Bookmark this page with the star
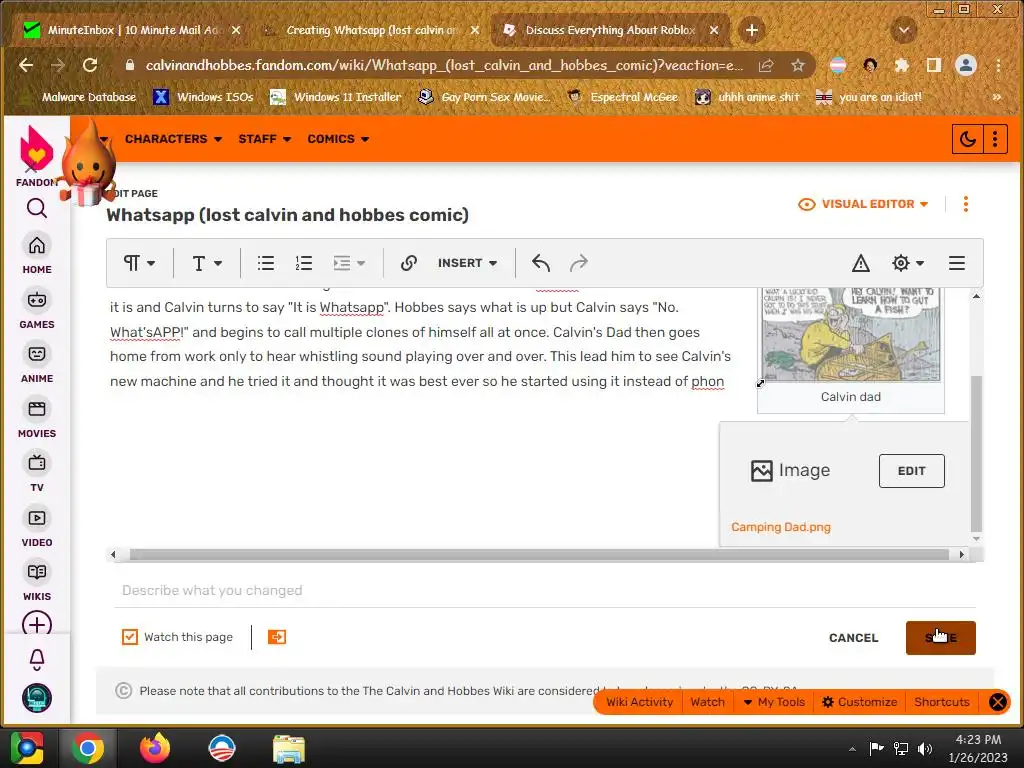This screenshot has height=768, width=1024. coord(797,65)
